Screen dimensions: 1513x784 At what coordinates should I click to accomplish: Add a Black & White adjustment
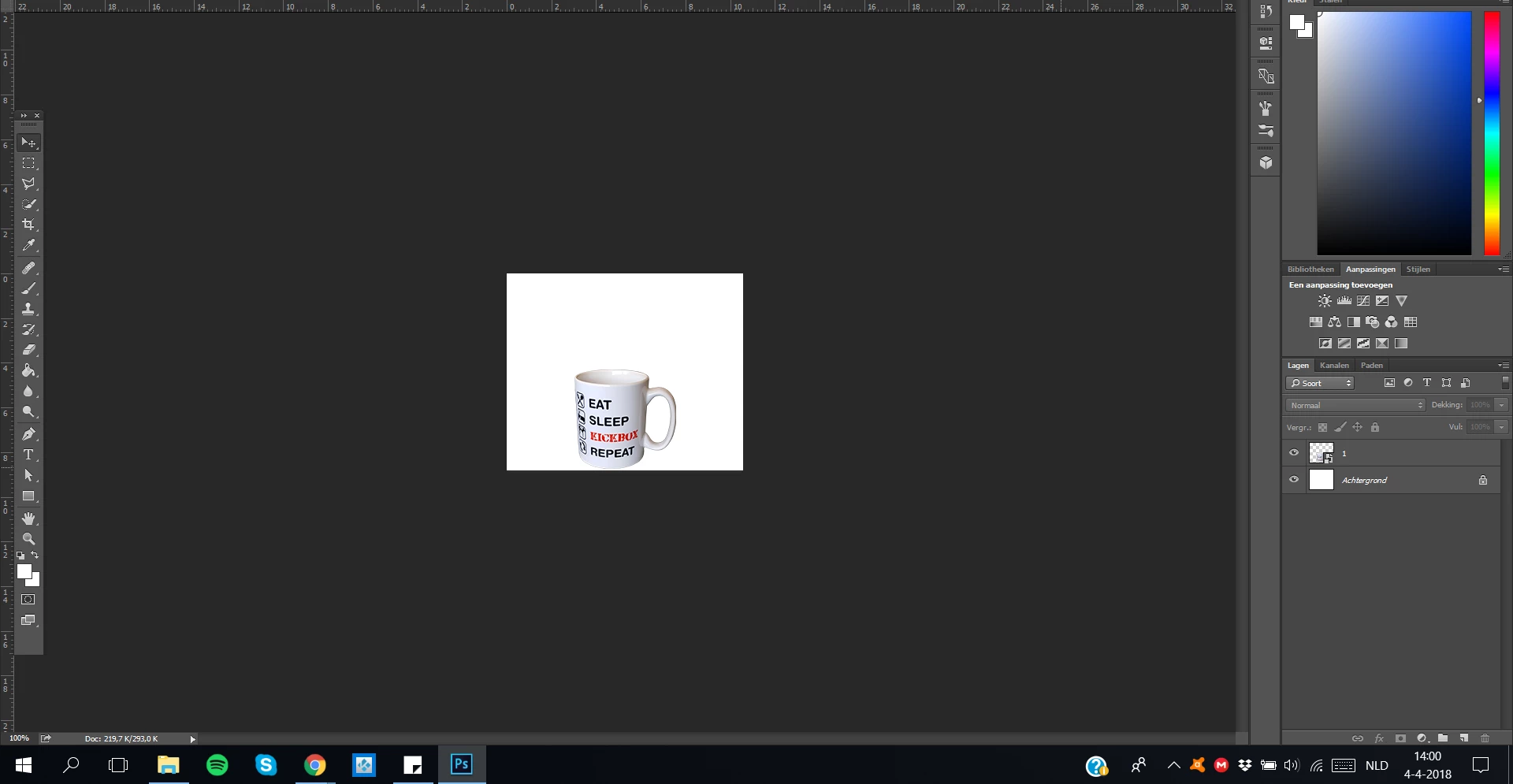1354,322
